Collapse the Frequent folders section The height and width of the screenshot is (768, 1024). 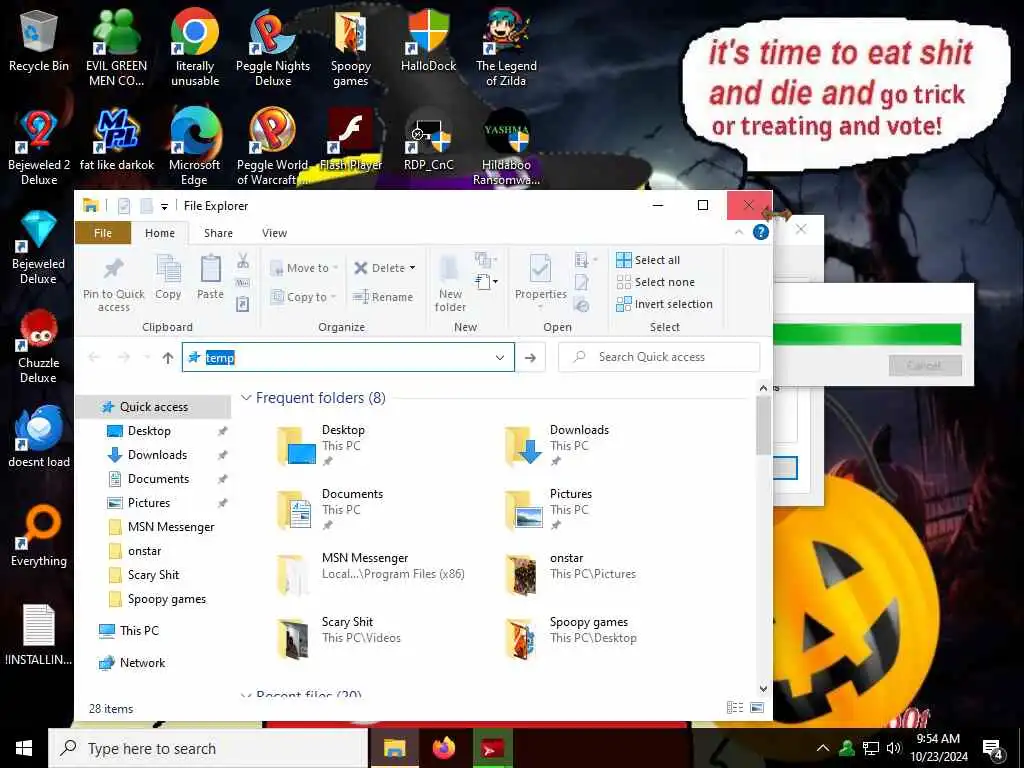tap(246, 398)
